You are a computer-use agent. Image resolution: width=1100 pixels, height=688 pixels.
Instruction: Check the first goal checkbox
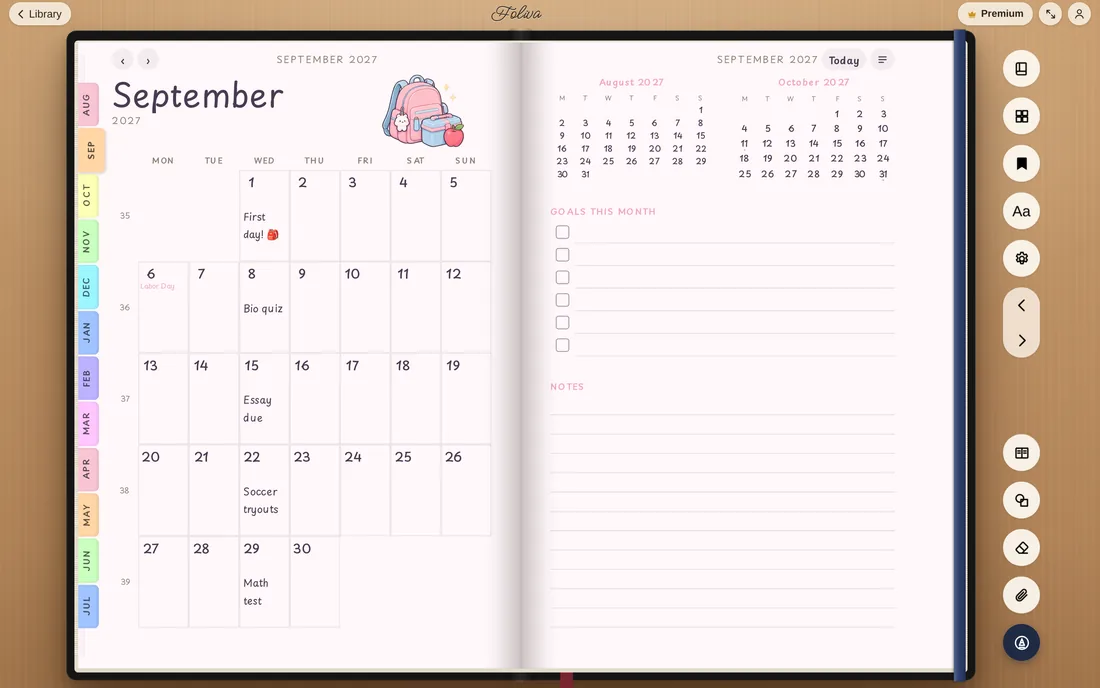click(563, 232)
